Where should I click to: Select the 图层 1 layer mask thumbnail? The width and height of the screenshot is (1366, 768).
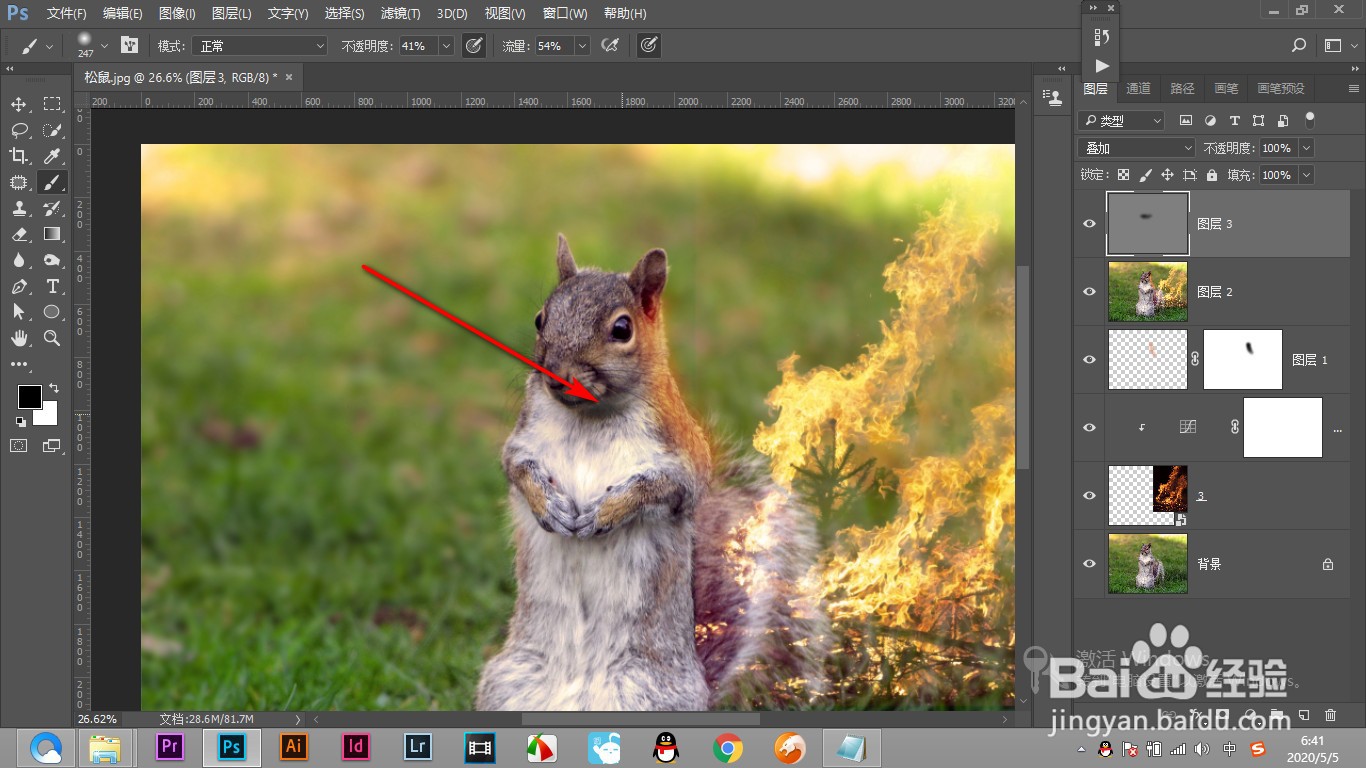coord(1243,360)
